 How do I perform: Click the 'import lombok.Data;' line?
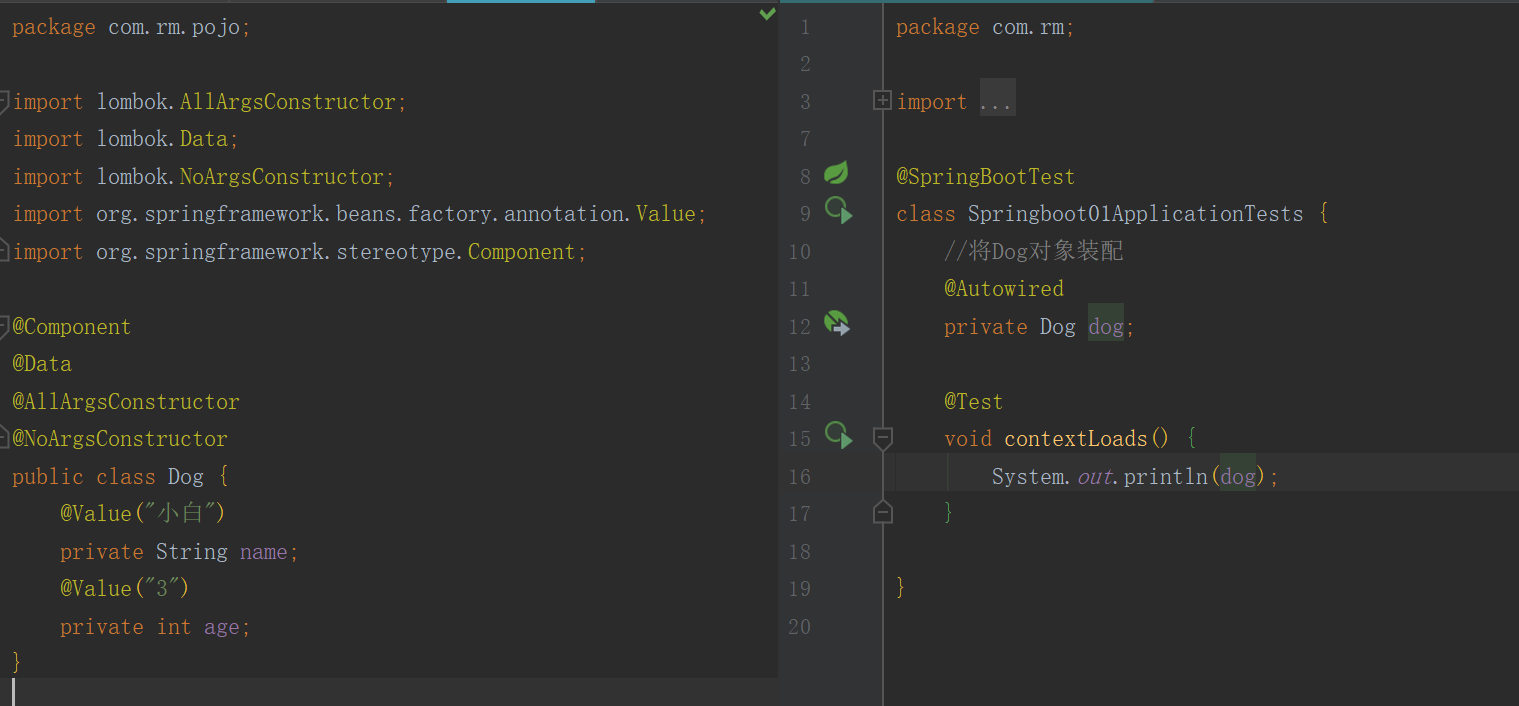click(x=125, y=139)
